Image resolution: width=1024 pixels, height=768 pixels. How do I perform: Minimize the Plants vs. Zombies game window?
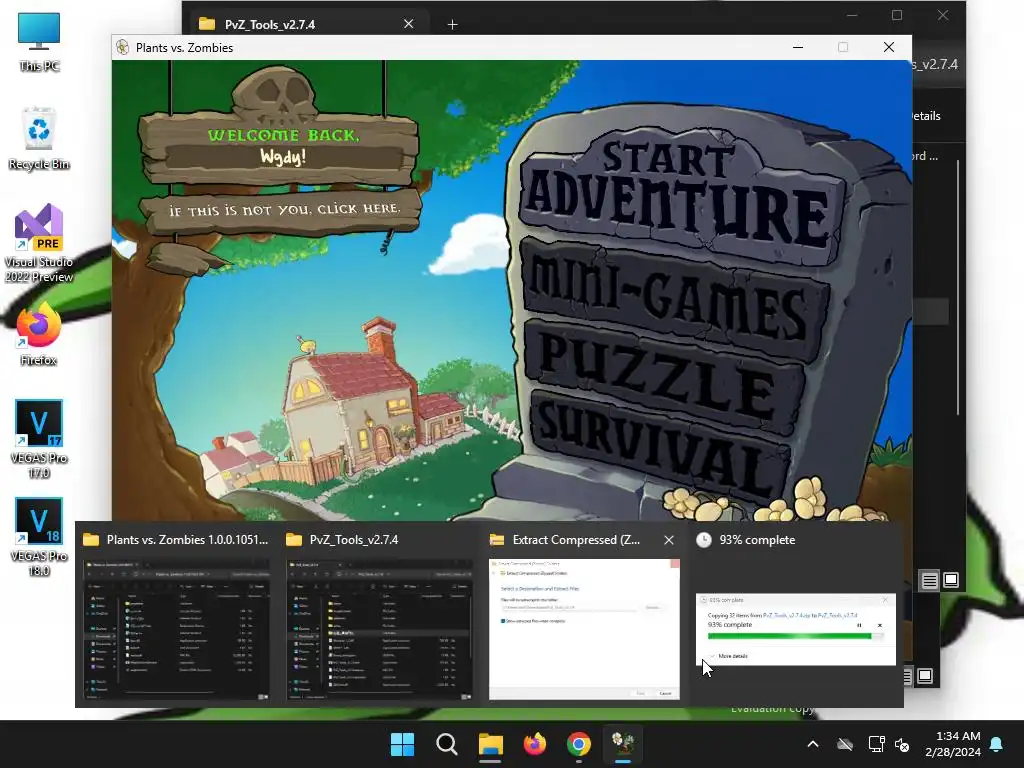[798, 47]
